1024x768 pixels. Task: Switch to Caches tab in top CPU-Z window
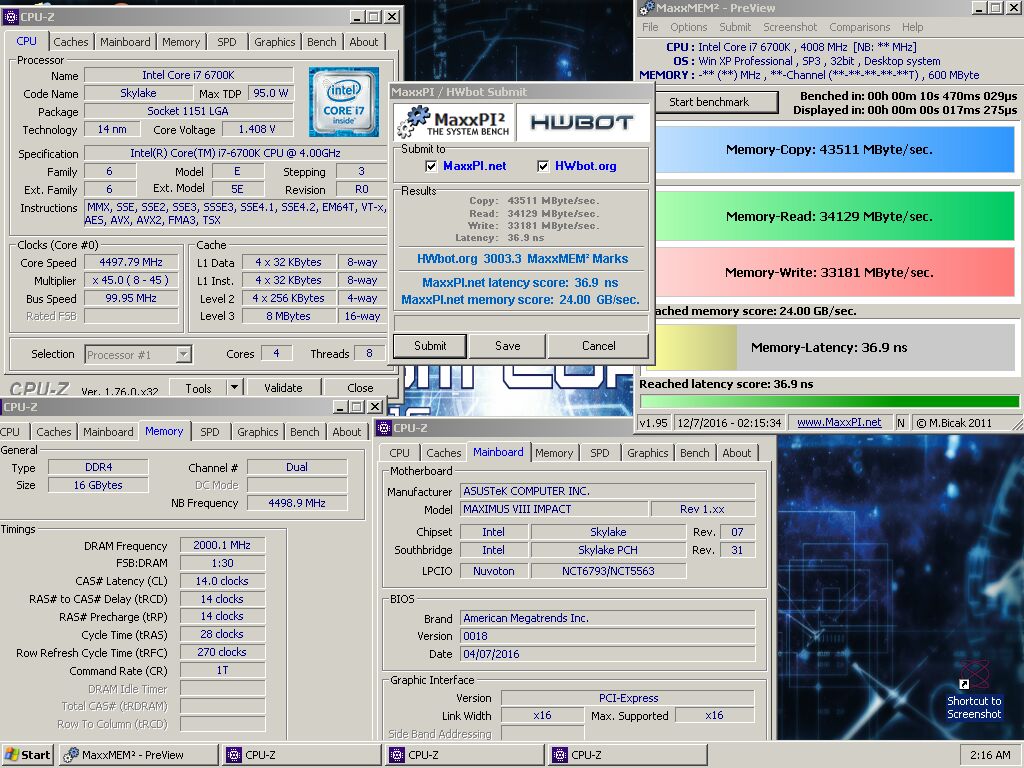point(71,42)
